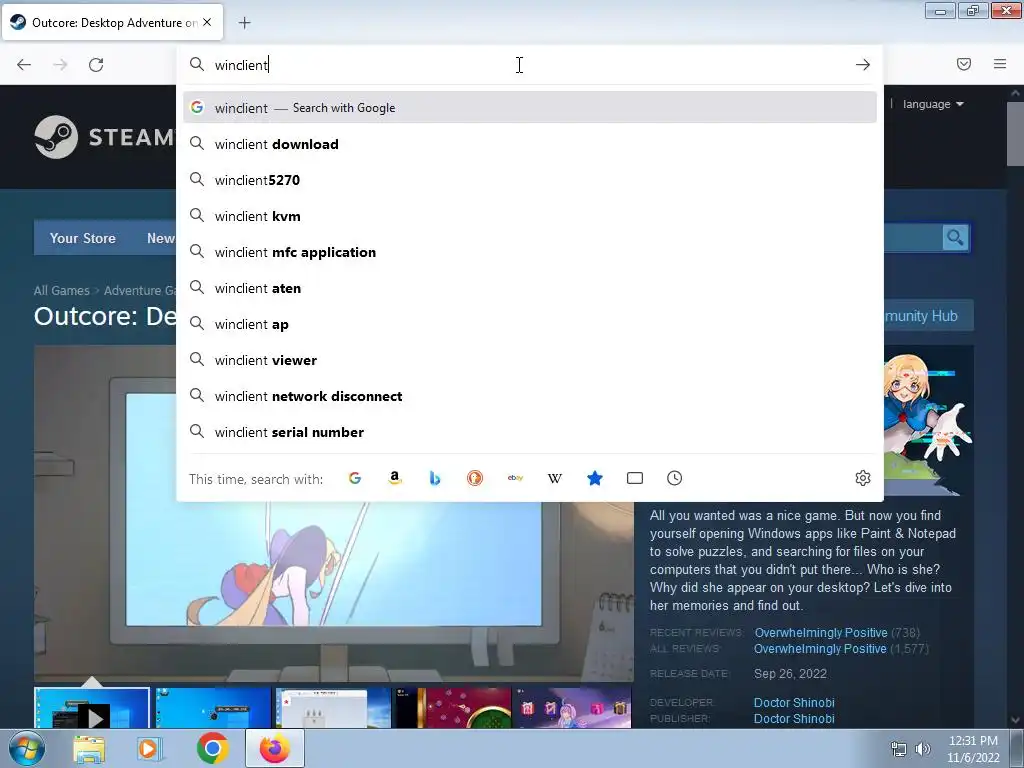Select the third media thumbnail

click(x=333, y=708)
